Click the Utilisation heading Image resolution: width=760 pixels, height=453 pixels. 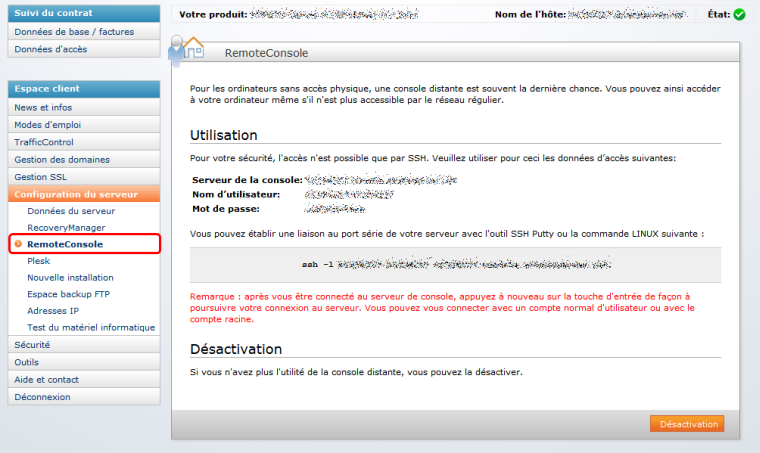(223, 135)
